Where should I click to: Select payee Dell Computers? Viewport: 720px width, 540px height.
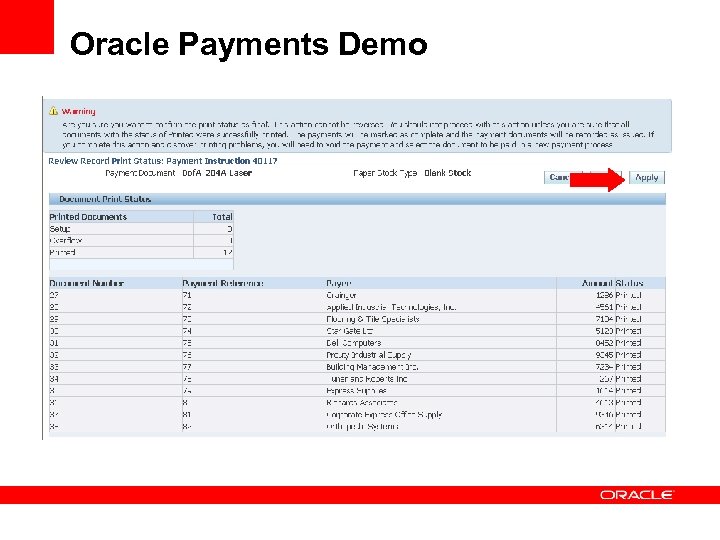click(x=353, y=343)
